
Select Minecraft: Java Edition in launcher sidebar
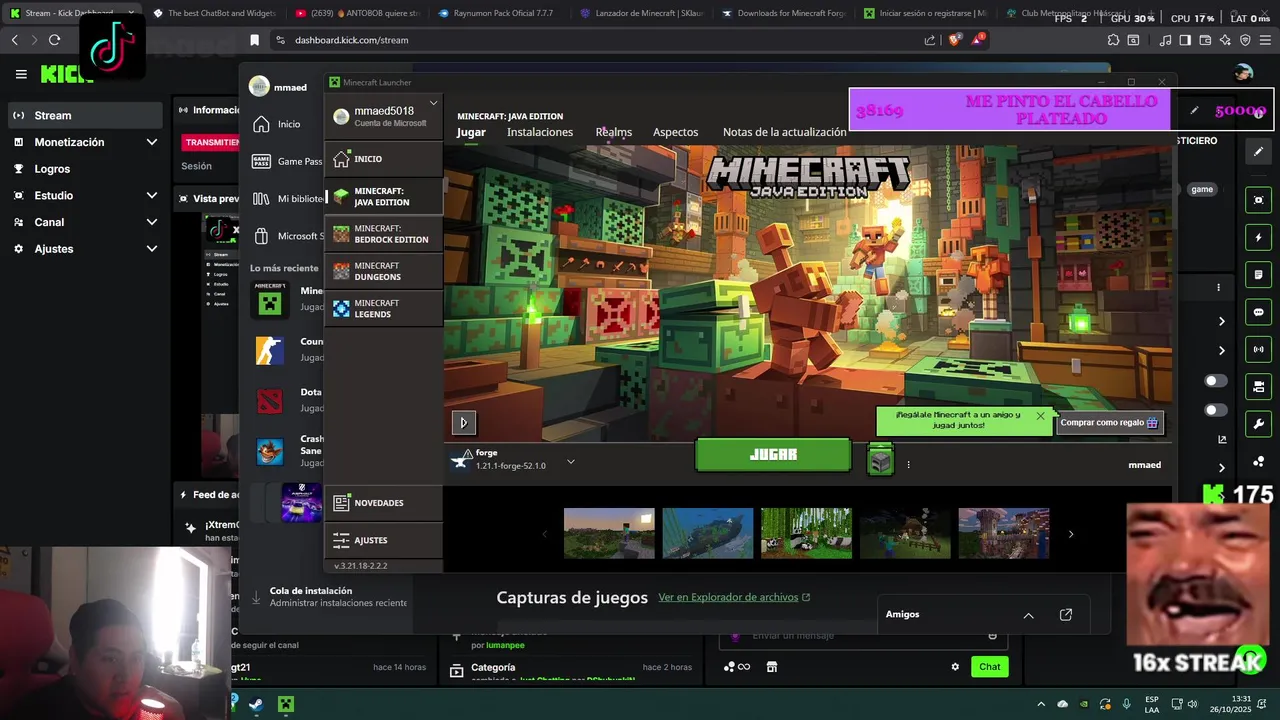tap(384, 196)
